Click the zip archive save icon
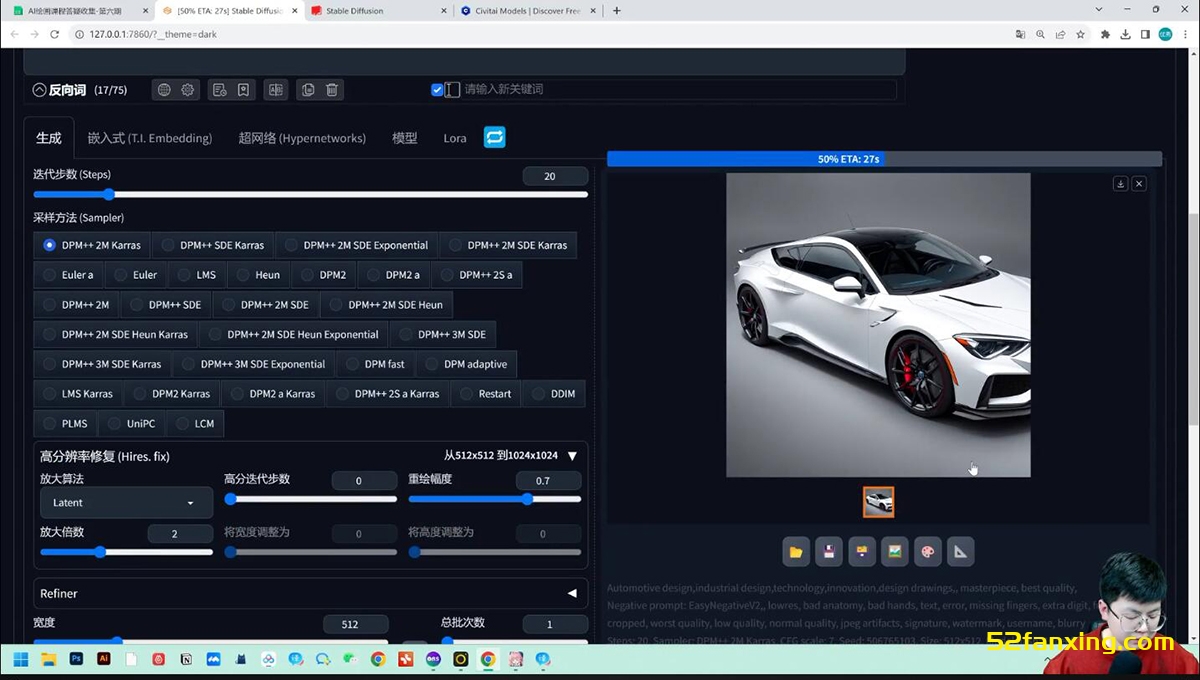The image size is (1200, 680). point(861,551)
